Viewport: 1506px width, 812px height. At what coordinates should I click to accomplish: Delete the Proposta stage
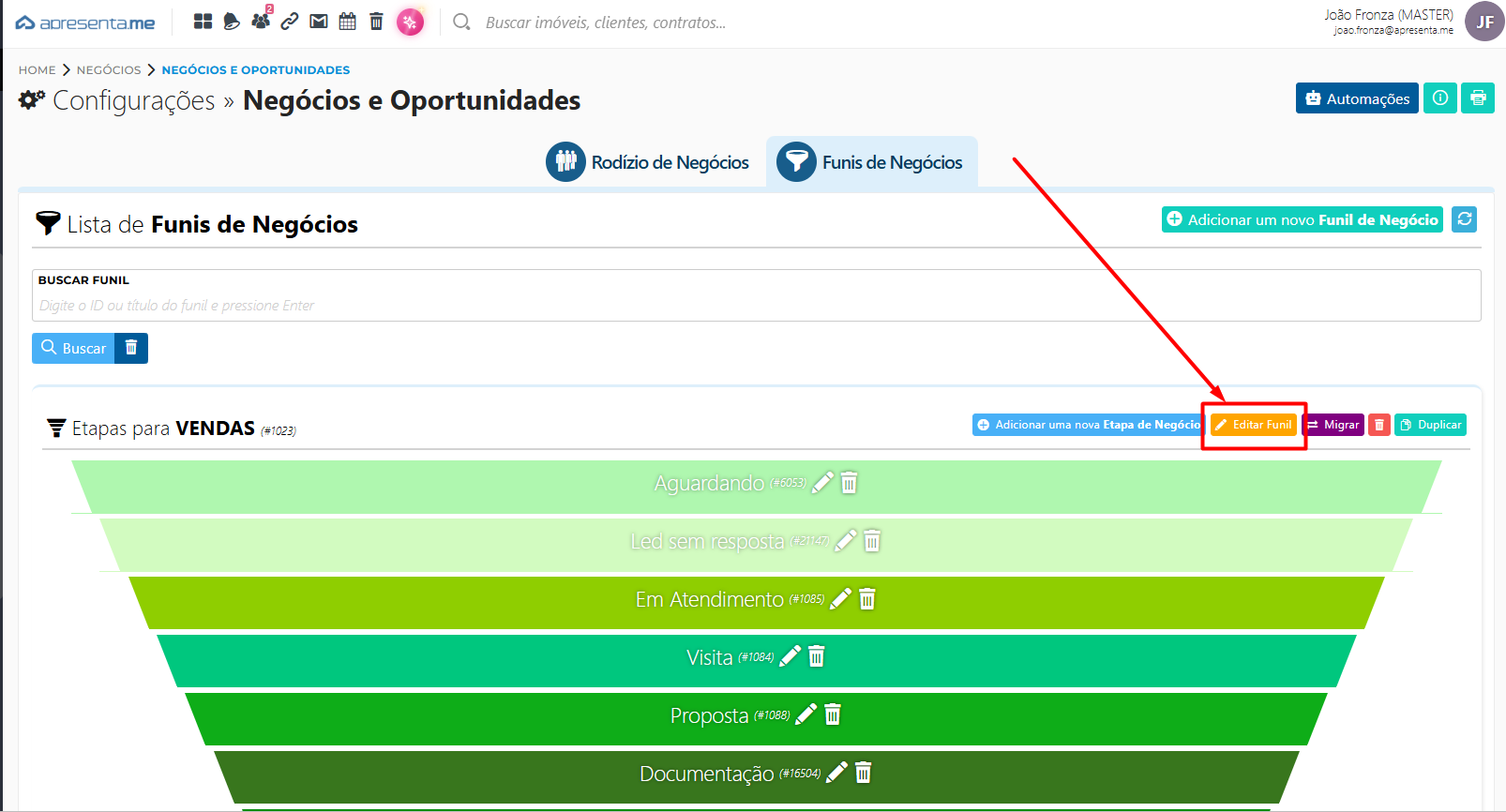pos(833,714)
